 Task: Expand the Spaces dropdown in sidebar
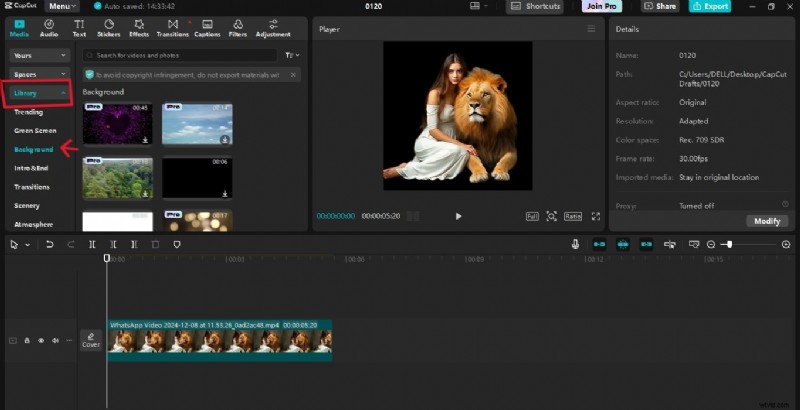(x=39, y=75)
